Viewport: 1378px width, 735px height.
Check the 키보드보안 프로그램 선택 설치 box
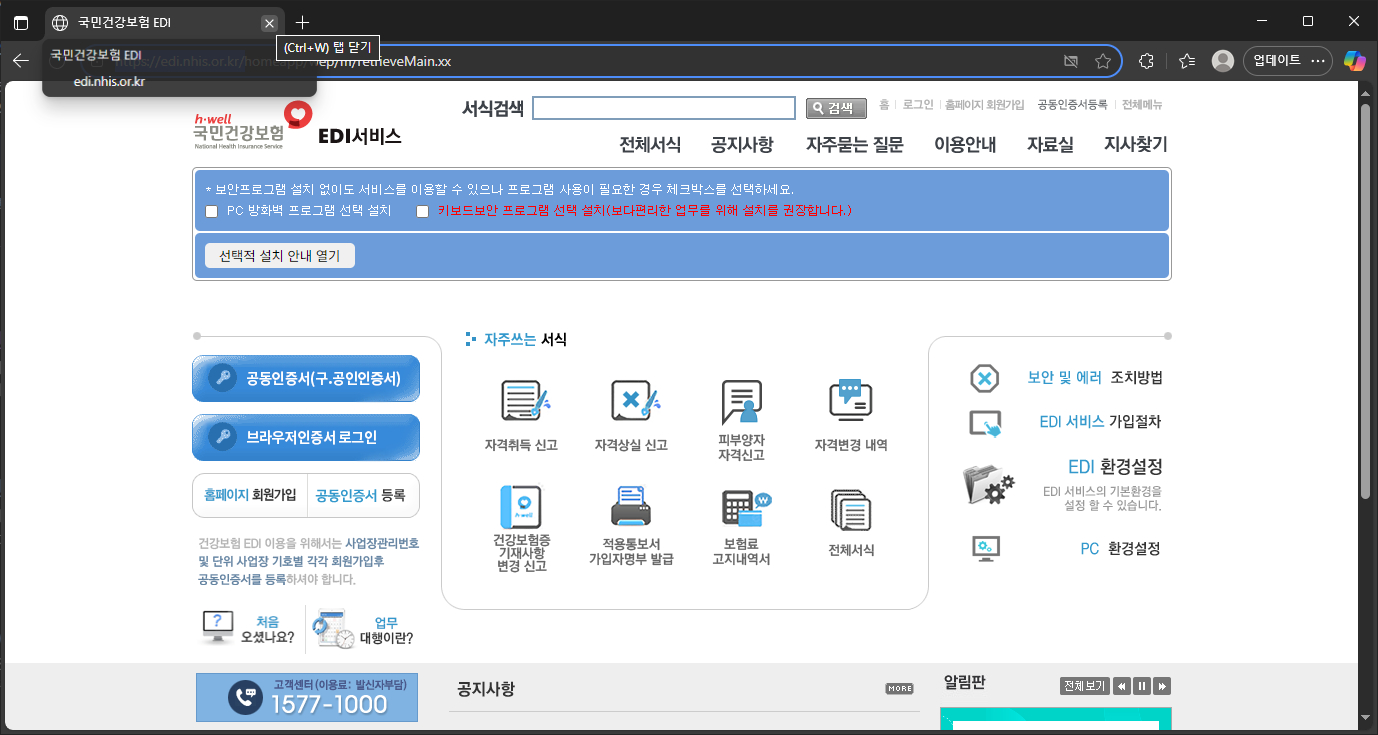[x=422, y=211]
